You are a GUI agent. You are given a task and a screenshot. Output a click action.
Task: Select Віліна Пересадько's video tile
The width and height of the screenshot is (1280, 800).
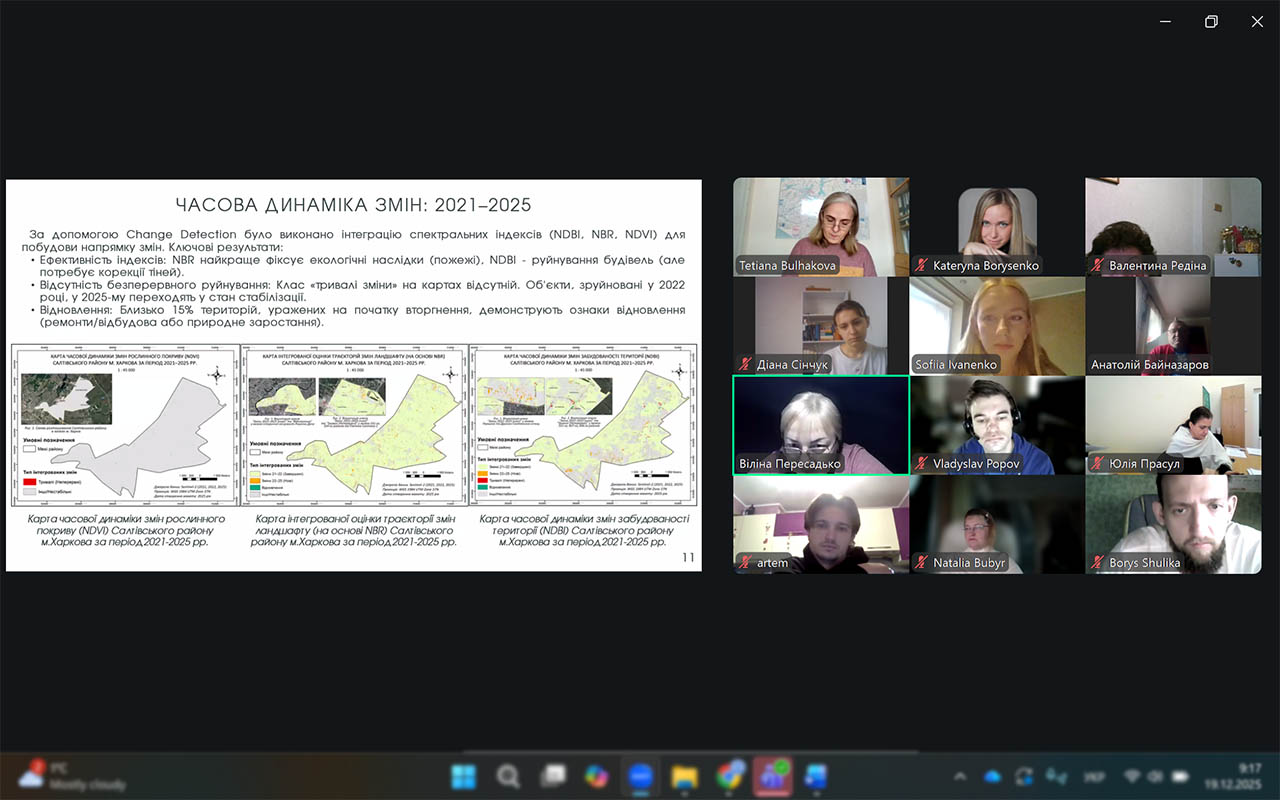821,424
